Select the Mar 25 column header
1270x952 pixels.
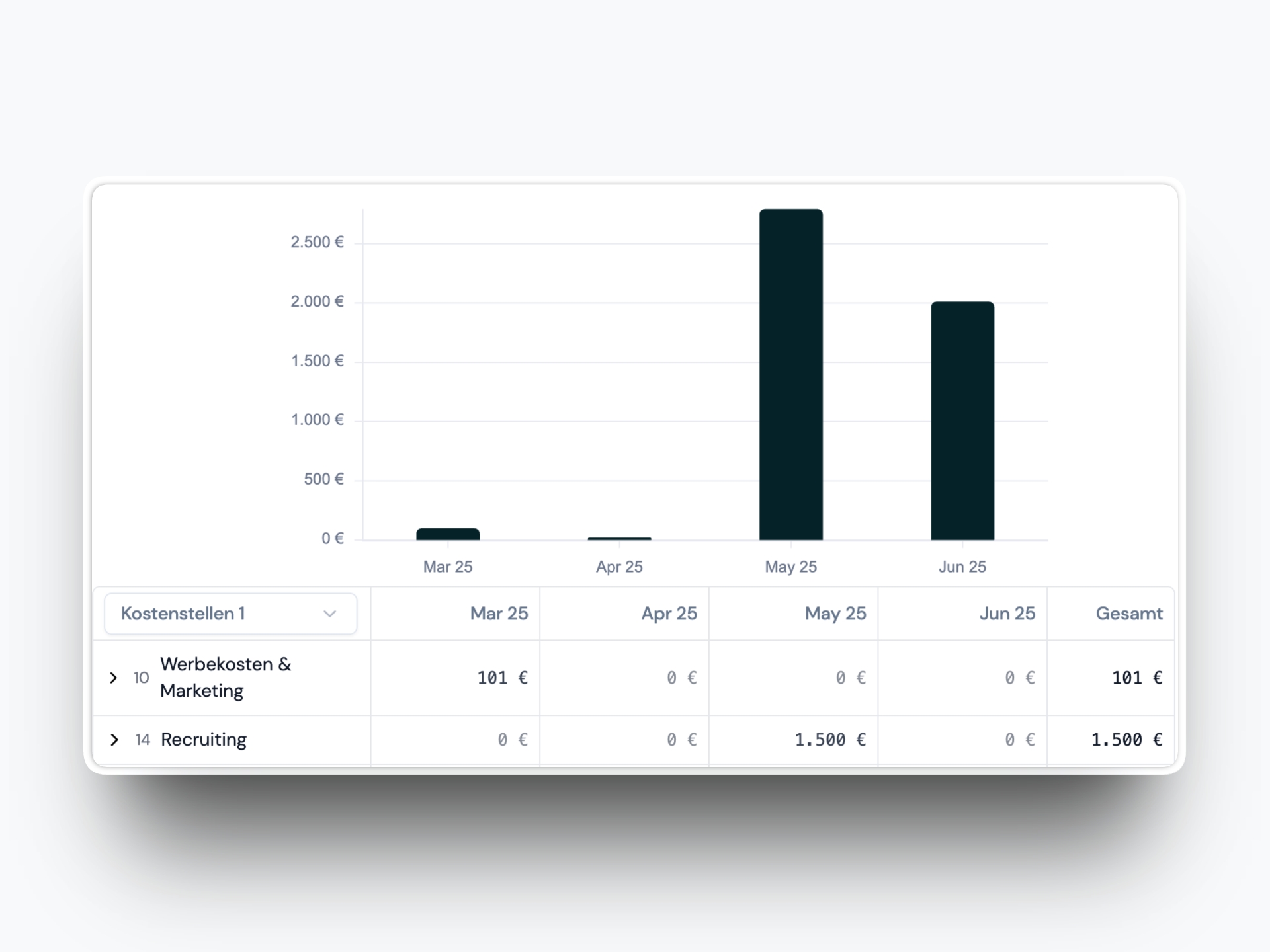tap(499, 614)
